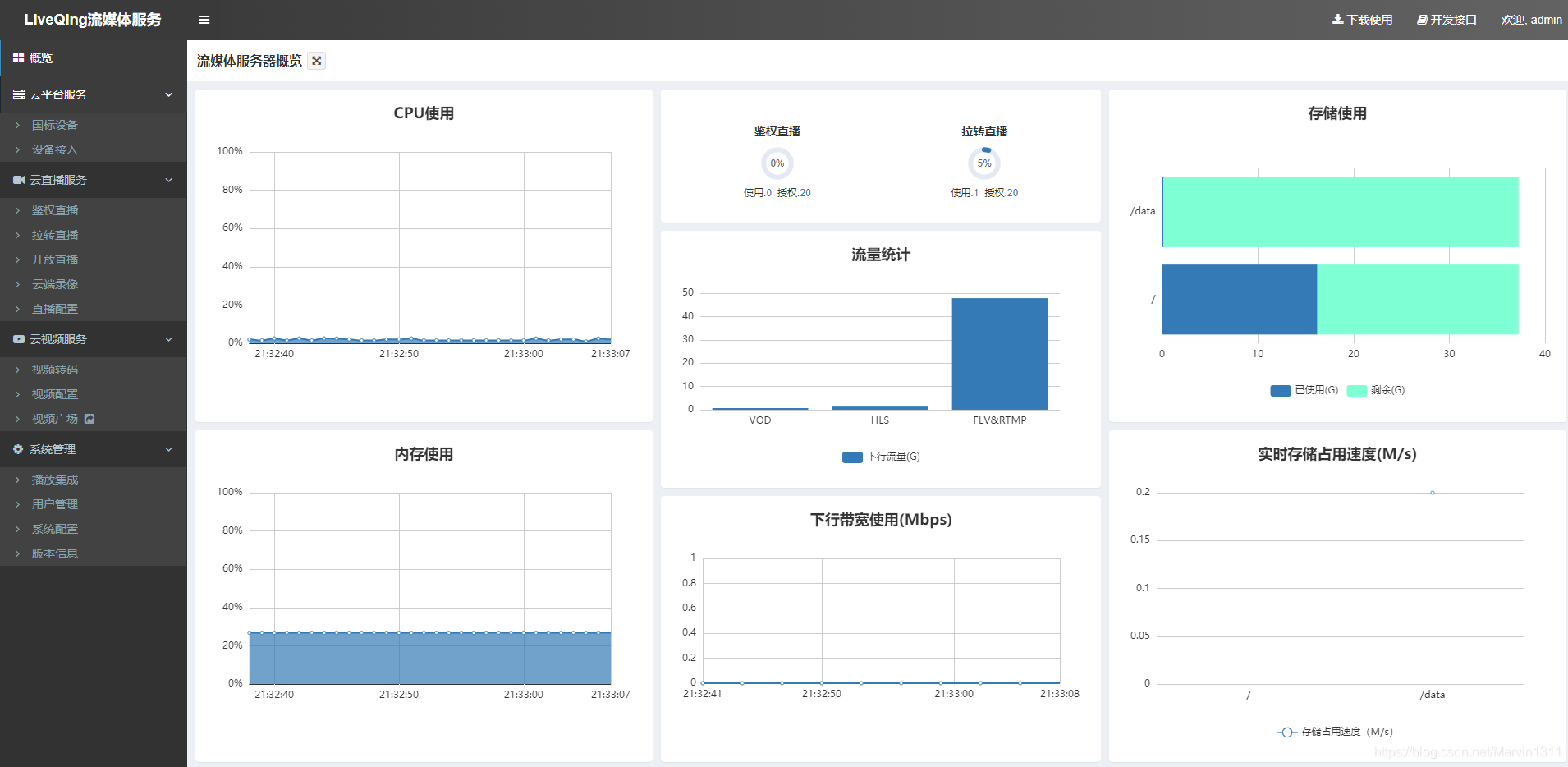Toggle the 下行流量(G) legend under 流量统计
The width and height of the screenshot is (1568, 767).
879,457
